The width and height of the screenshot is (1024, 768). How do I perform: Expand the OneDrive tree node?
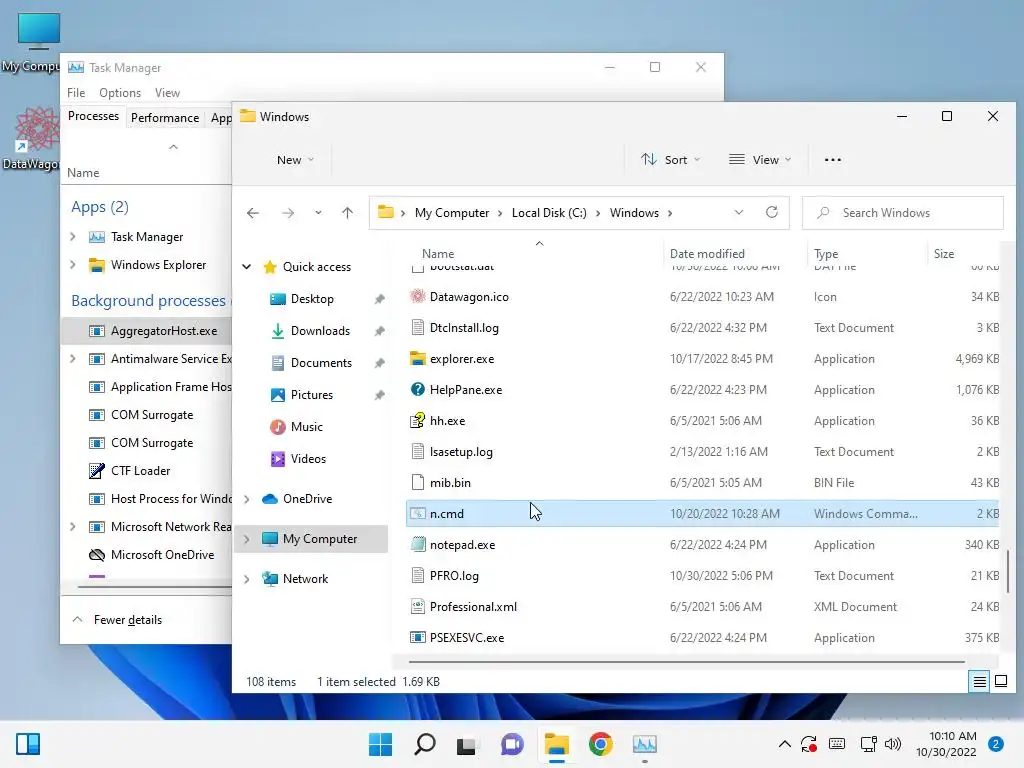(247, 499)
